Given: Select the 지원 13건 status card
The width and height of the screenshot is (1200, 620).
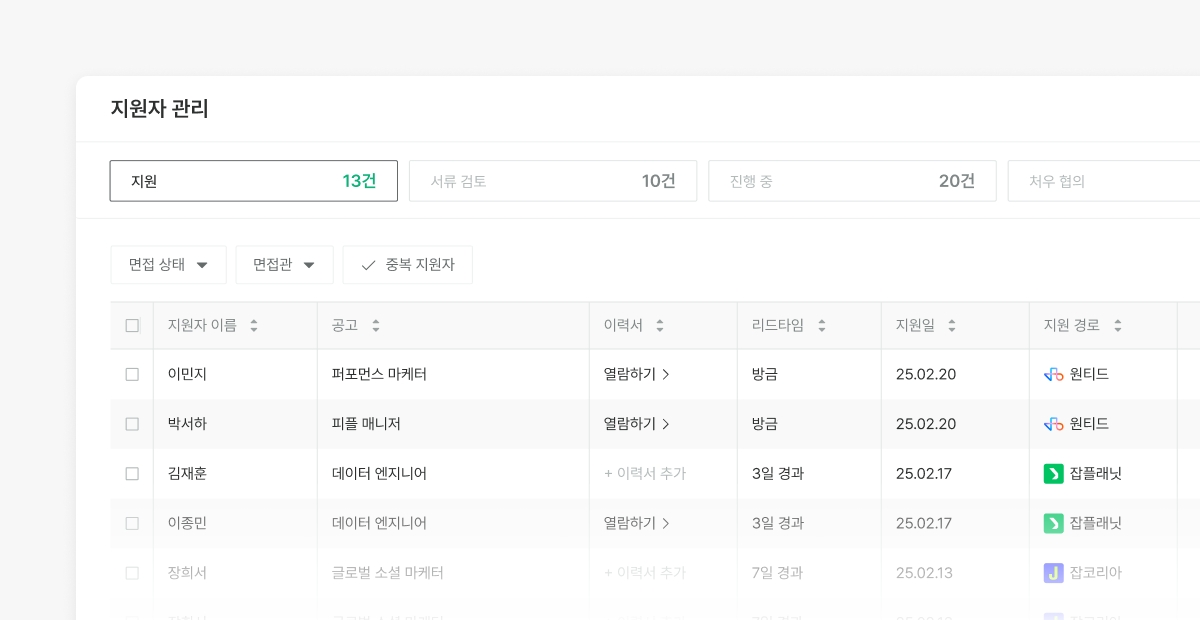Looking at the screenshot, I should pyautogui.click(x=253, y=181).
